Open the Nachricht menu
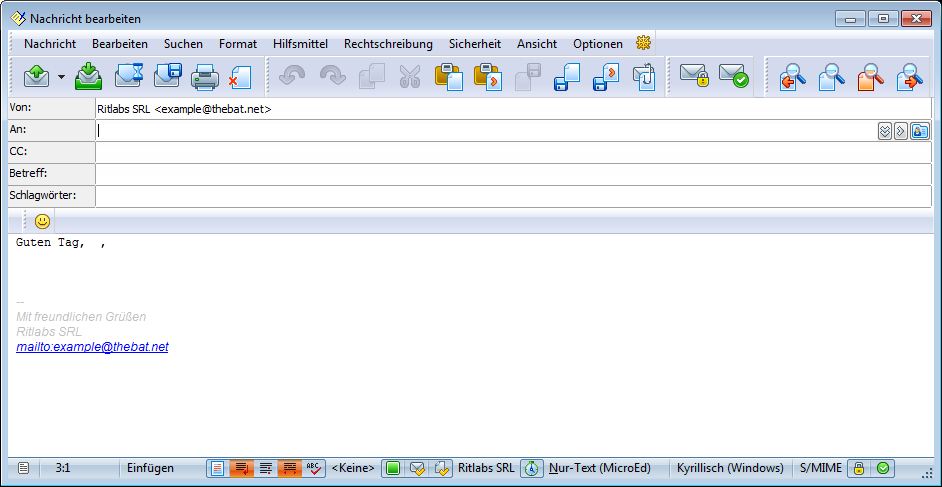This screenshot has width=942, height=487. pyautogui.click(x=50, y=44)
